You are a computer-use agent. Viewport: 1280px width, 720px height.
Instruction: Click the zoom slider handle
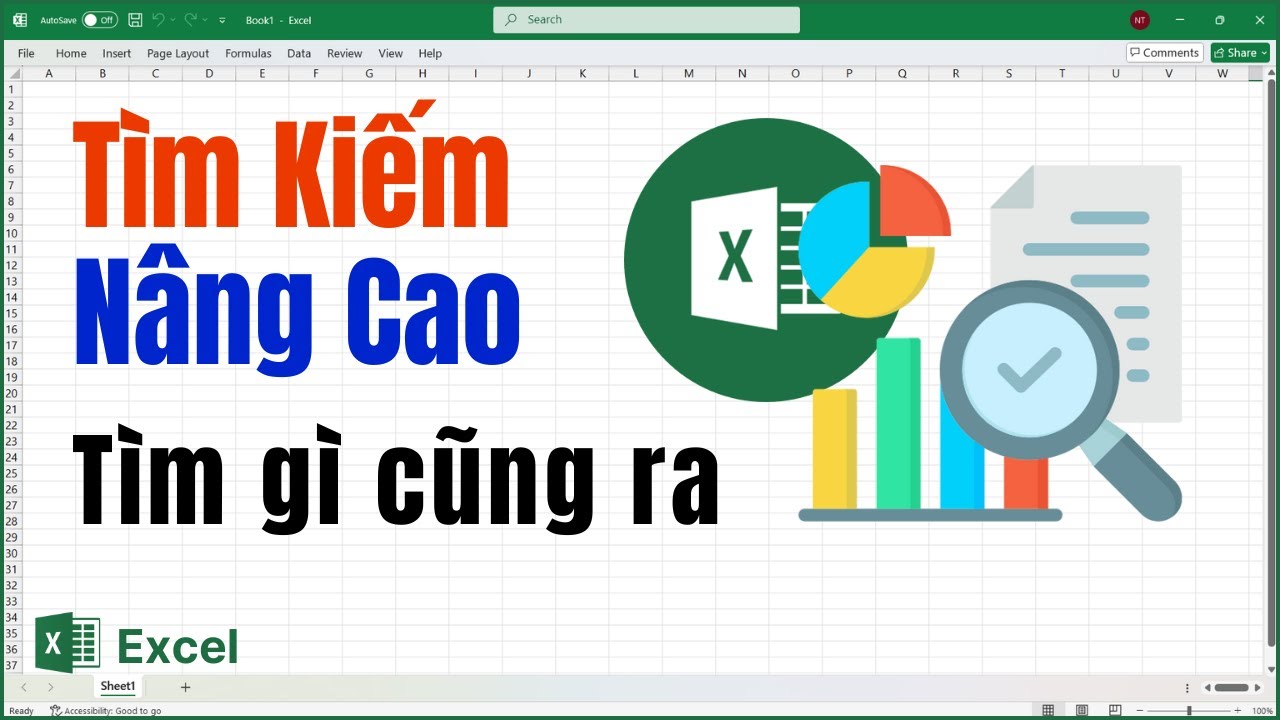[1189, 711]
